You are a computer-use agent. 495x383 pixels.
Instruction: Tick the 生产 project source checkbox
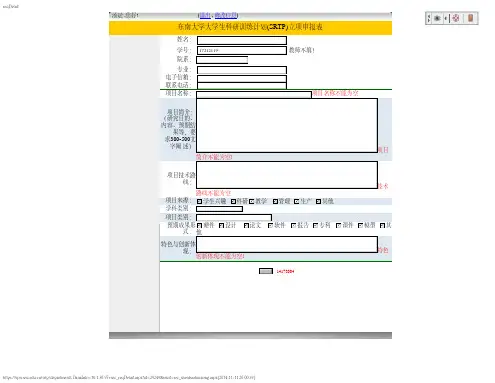pyautogui.click(x=296, y=201)
